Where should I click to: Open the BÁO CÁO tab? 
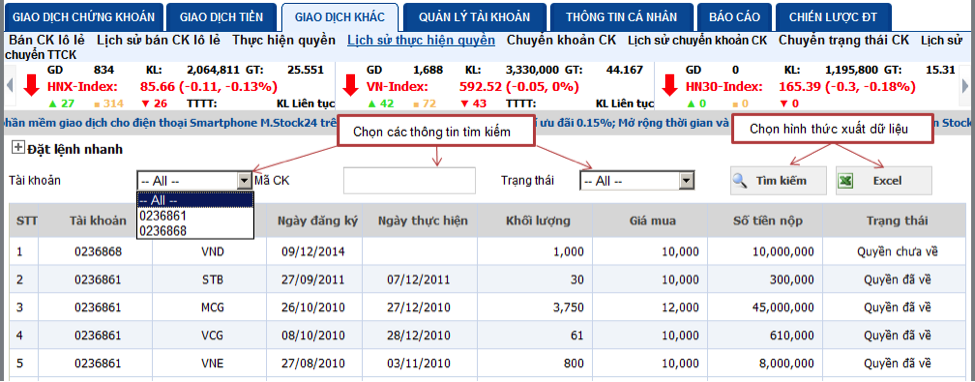tap(734, 17)
